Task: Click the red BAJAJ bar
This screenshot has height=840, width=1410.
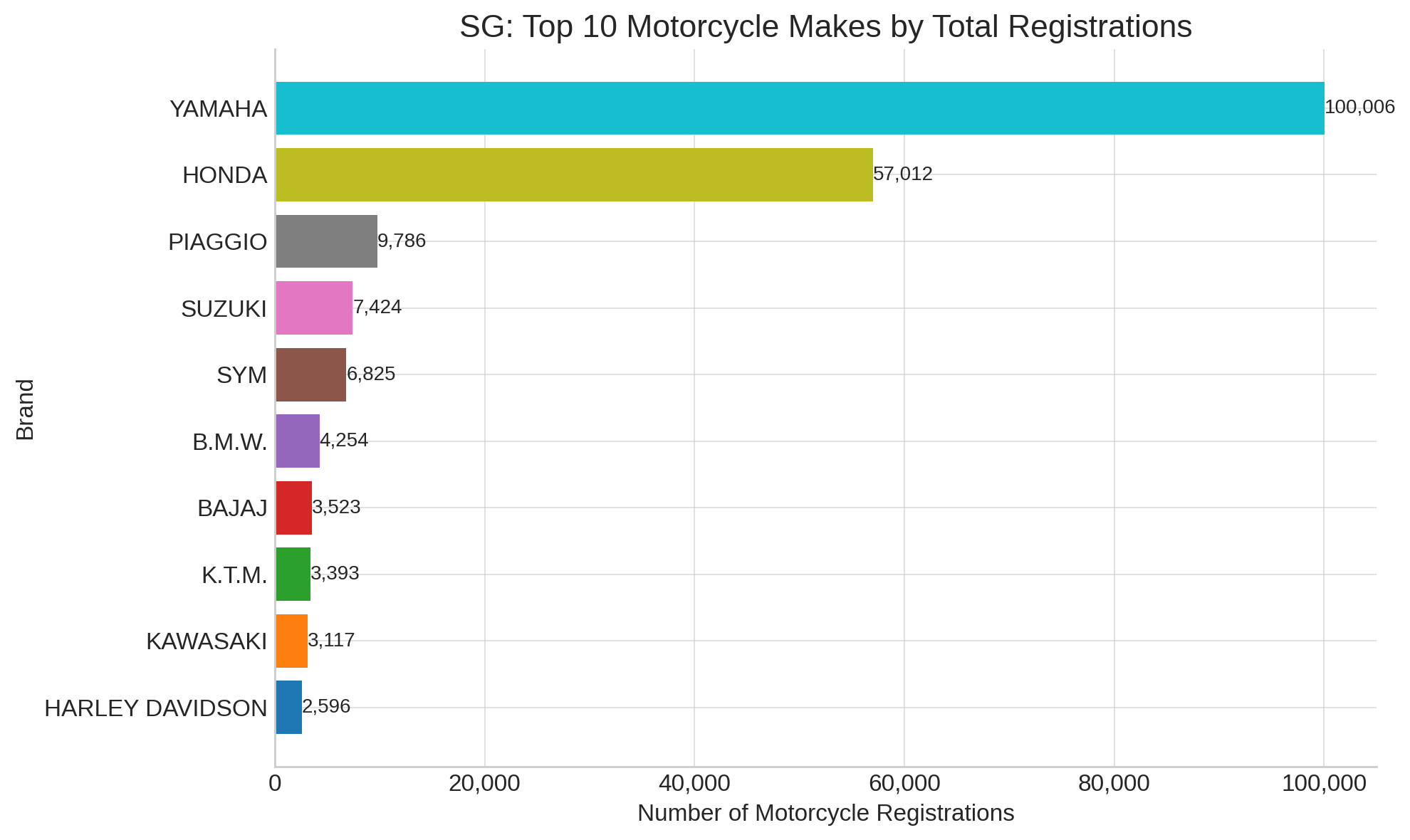Action: pos(294,508)
